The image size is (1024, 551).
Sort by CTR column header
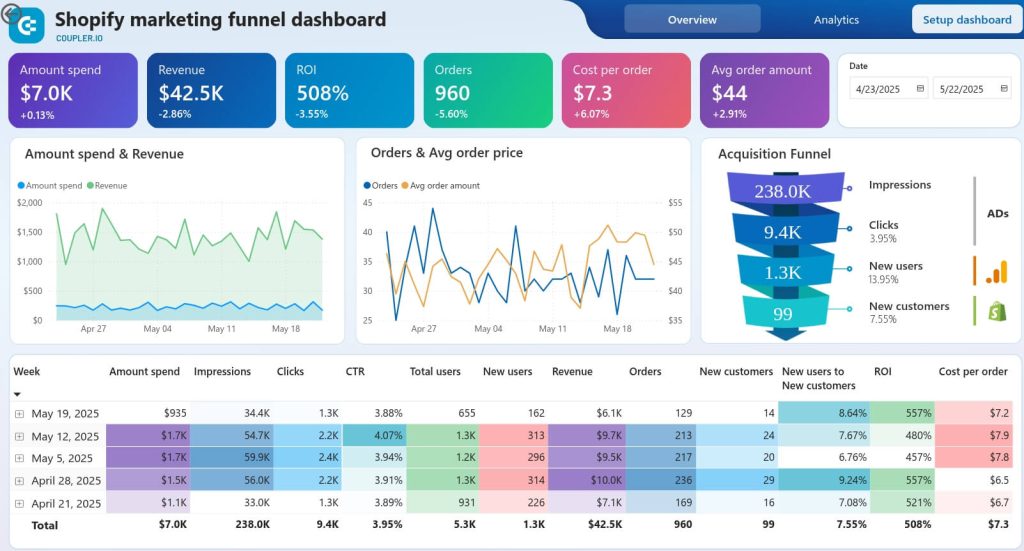point(355,371)
